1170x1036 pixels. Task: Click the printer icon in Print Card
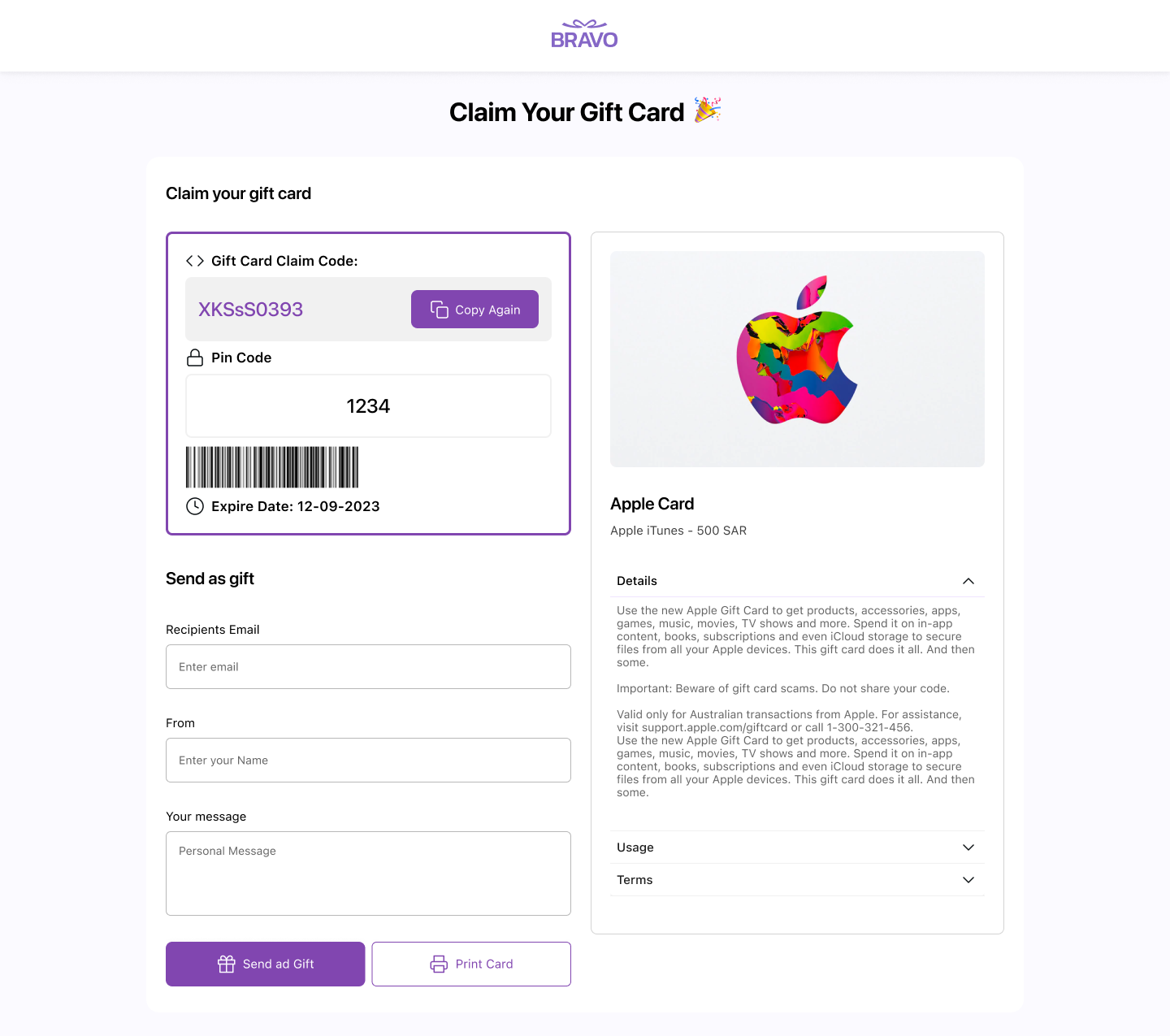click(x=439, y=964)
